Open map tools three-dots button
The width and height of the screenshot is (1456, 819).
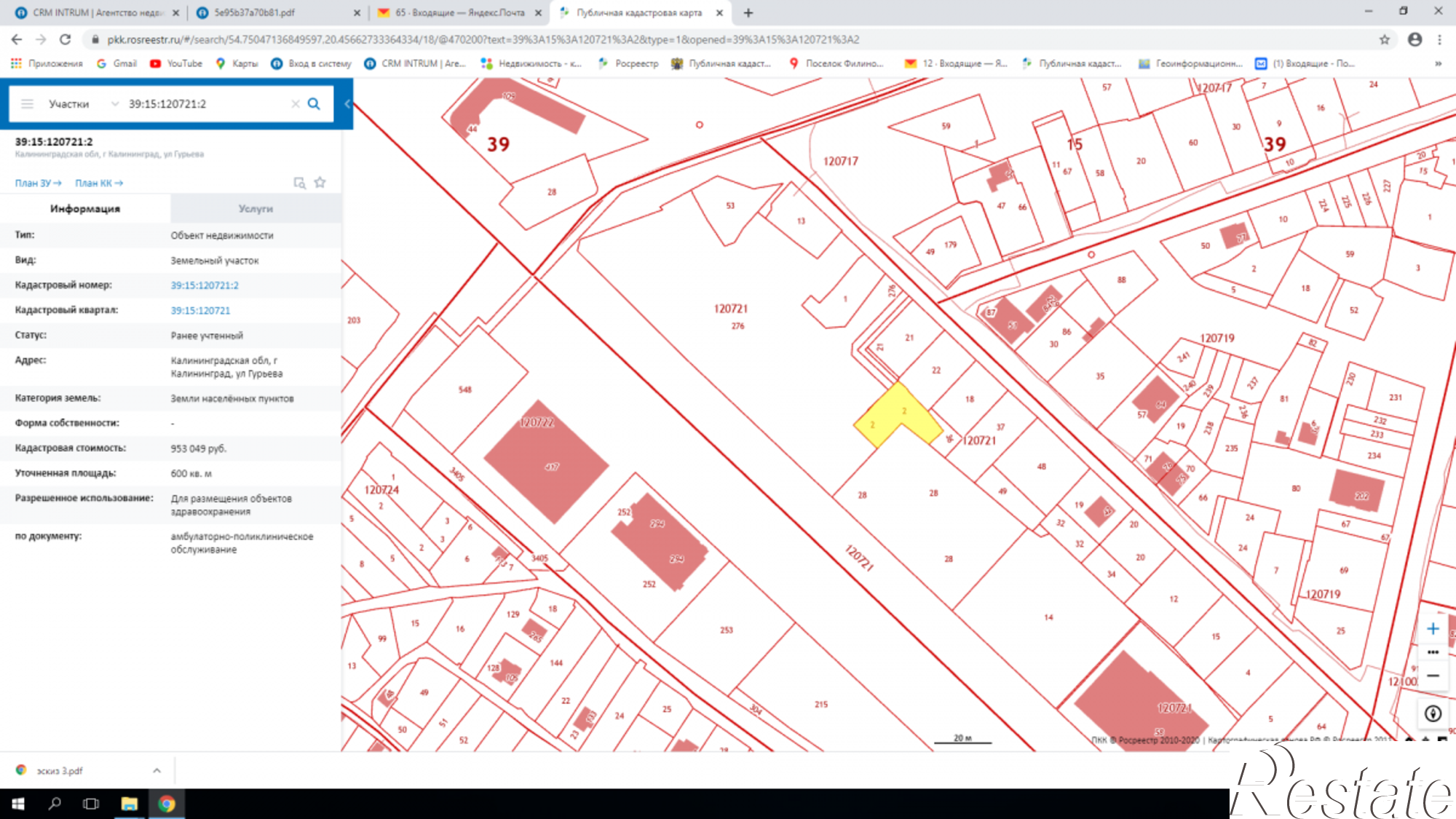(x=1433, y=652)
